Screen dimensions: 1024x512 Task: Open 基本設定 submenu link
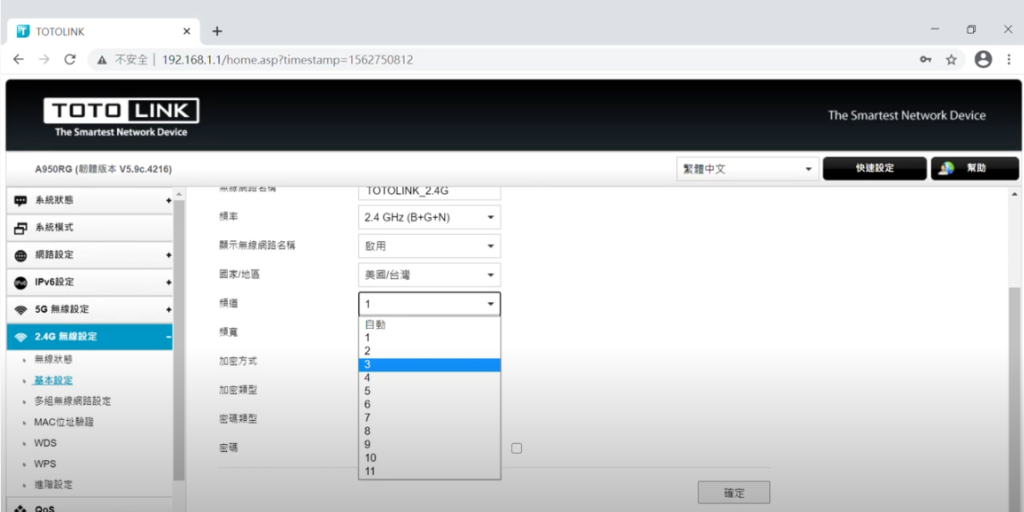[53, 380]
